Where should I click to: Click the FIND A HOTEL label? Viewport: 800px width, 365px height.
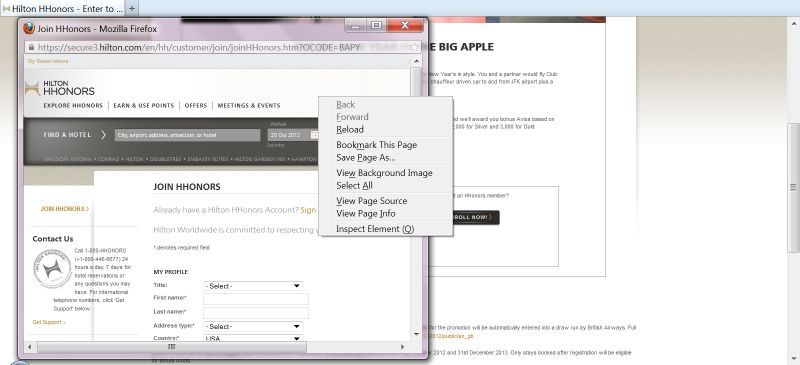pos(67,135)
